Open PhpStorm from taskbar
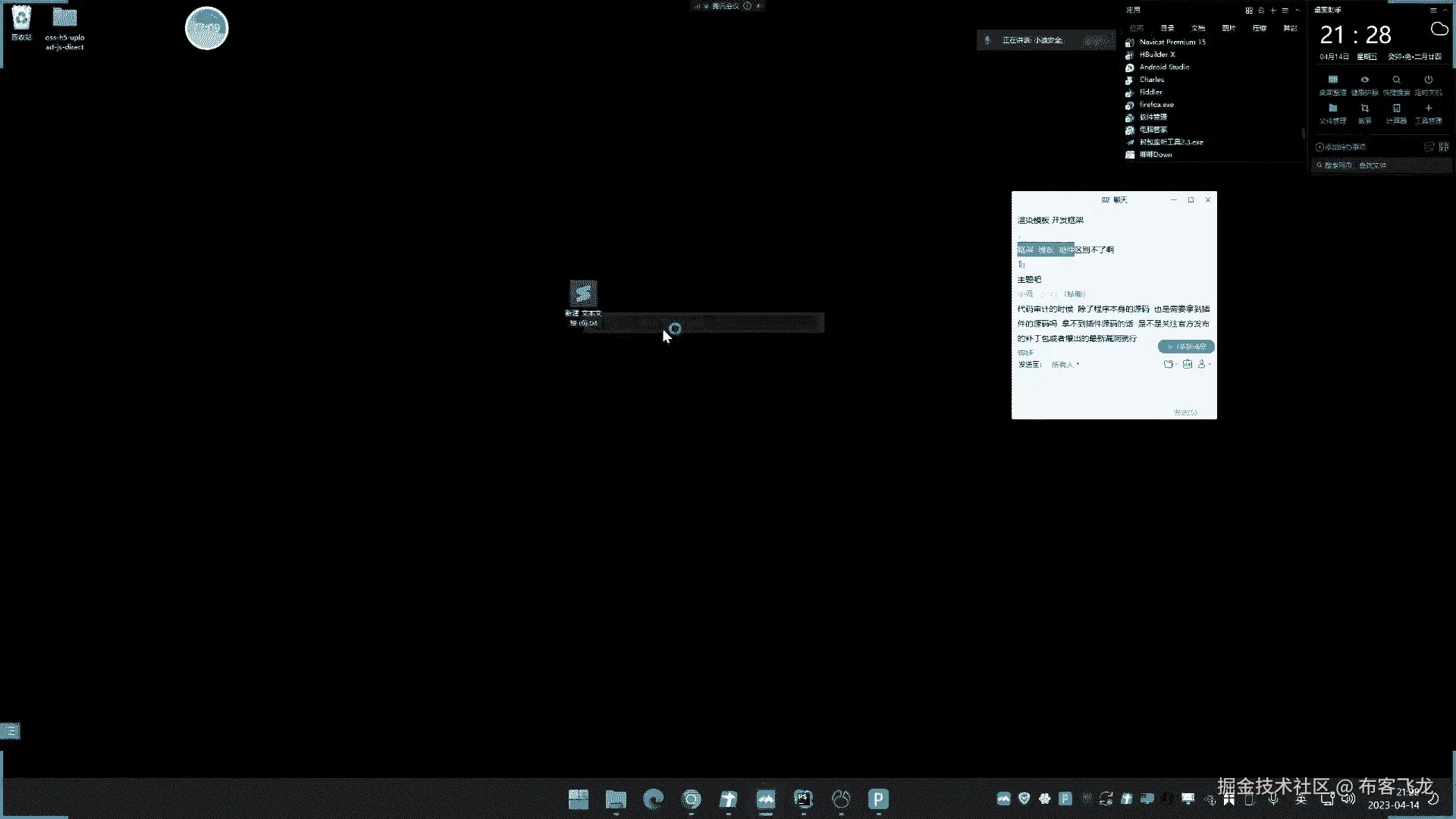The height and width of the screenshot is (819, 1456). (x=803, y=799)
